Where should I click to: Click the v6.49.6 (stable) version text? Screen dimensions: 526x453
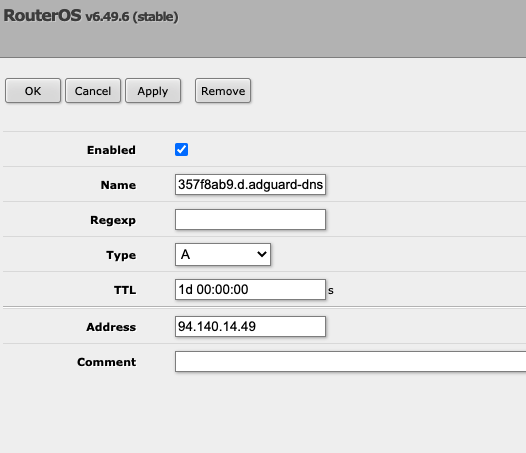click(x=132, y=17)
